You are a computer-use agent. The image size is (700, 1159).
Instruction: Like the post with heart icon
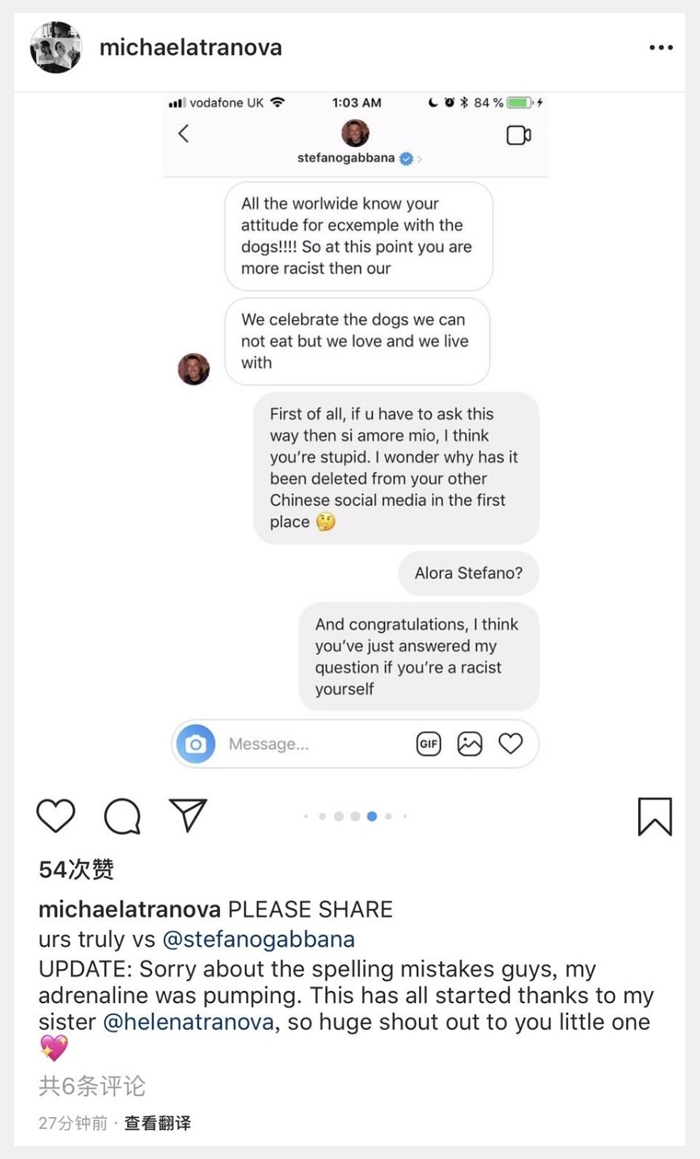click(56, 816)
